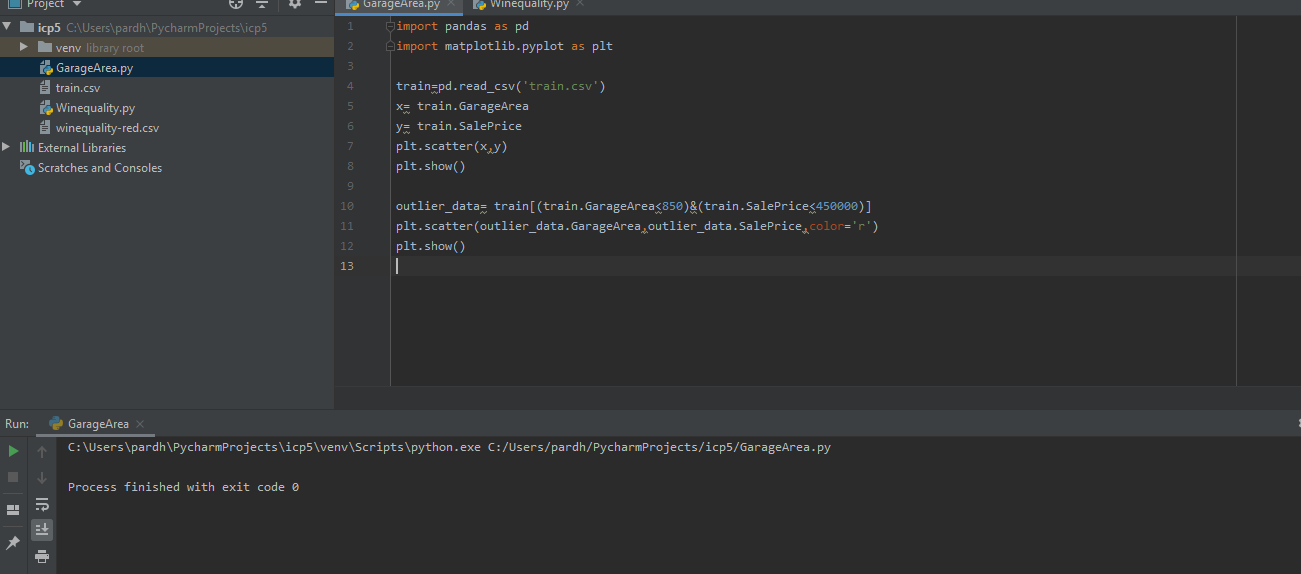The image size is (1301, 574).
Task: Toggle soft-wrap in the Run console
Action: coord(42,504)
